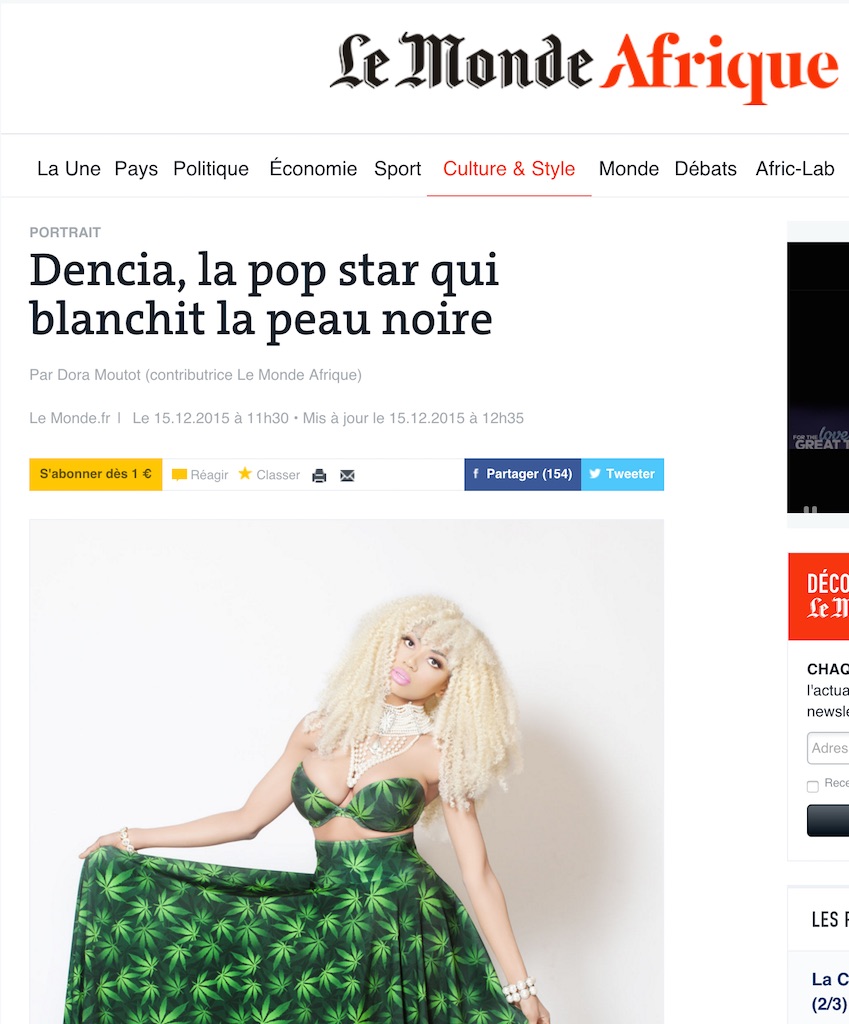Click S'abonner dès 1 € button
Image resolution: width=849 pixels, height=1024 pixels.
pos(95,474)
